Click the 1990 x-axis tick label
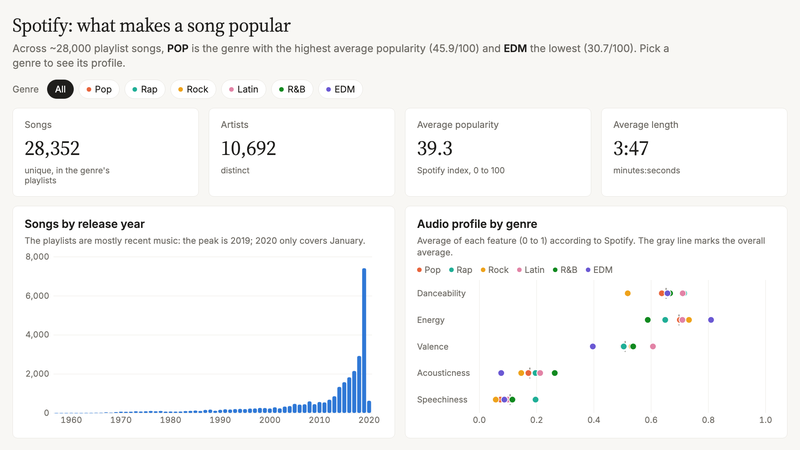 coord(220,420)
